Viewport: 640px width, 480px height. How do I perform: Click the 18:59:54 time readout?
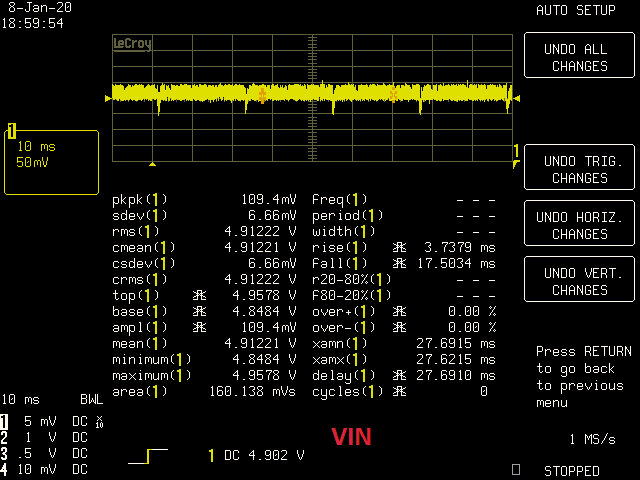[32, 23]
